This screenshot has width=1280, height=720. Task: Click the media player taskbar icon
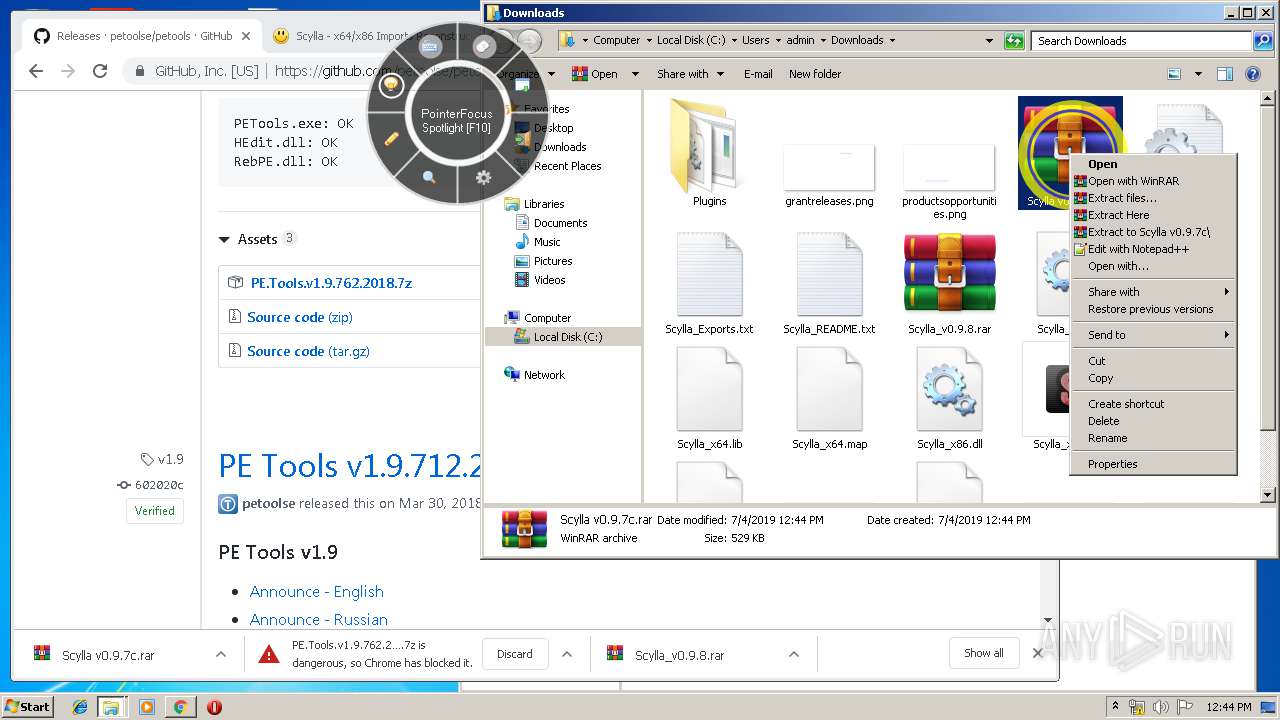(147, 707)
